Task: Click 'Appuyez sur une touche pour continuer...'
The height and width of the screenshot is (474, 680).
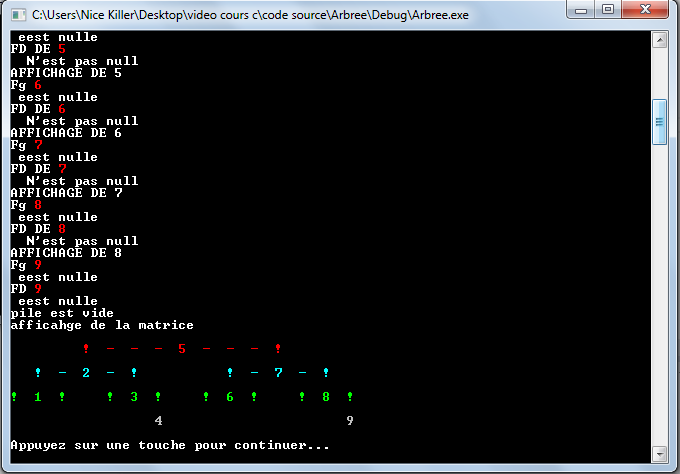Action: tap(170, 445)
